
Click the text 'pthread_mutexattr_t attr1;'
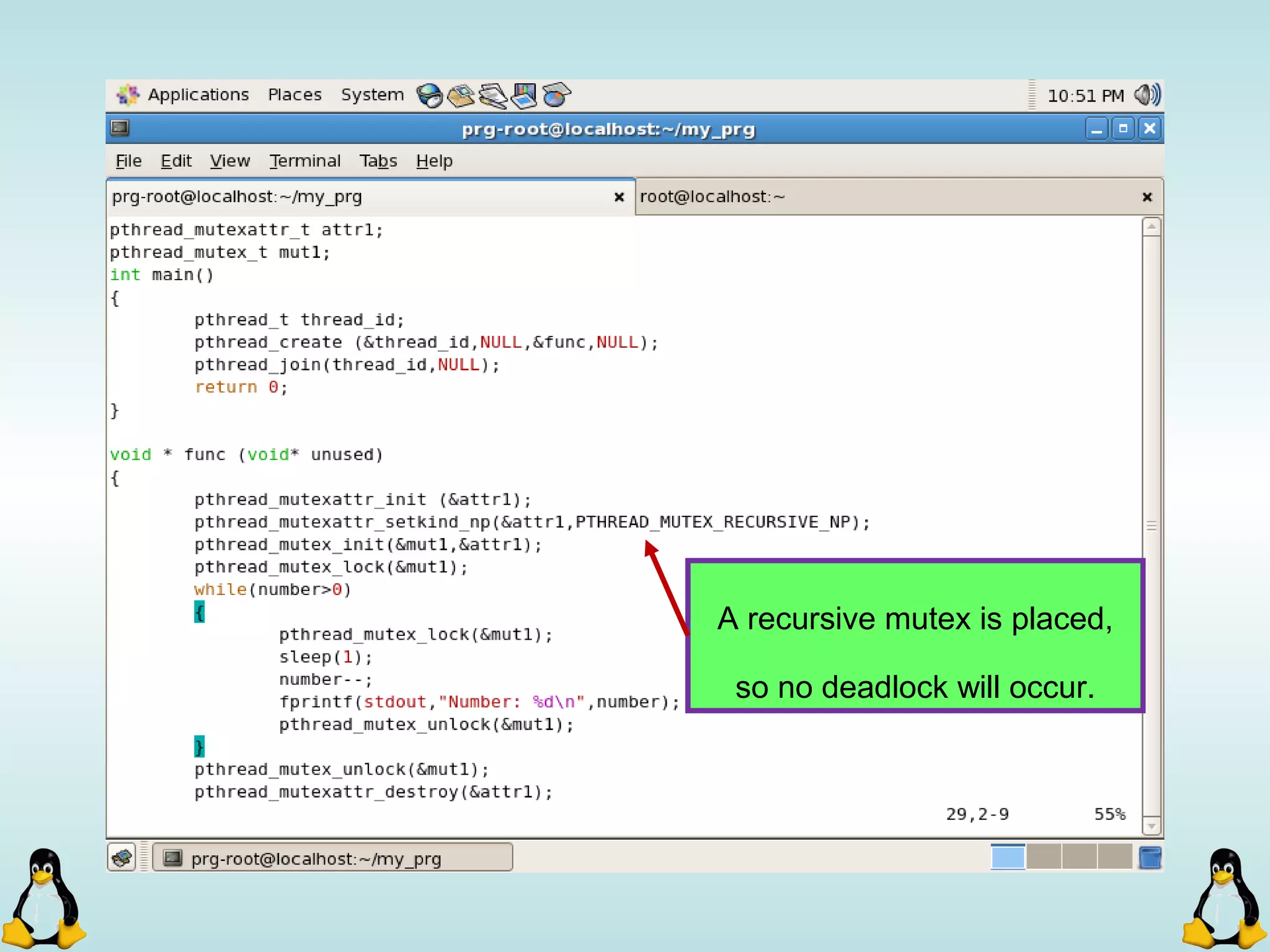tap(247, 231)
